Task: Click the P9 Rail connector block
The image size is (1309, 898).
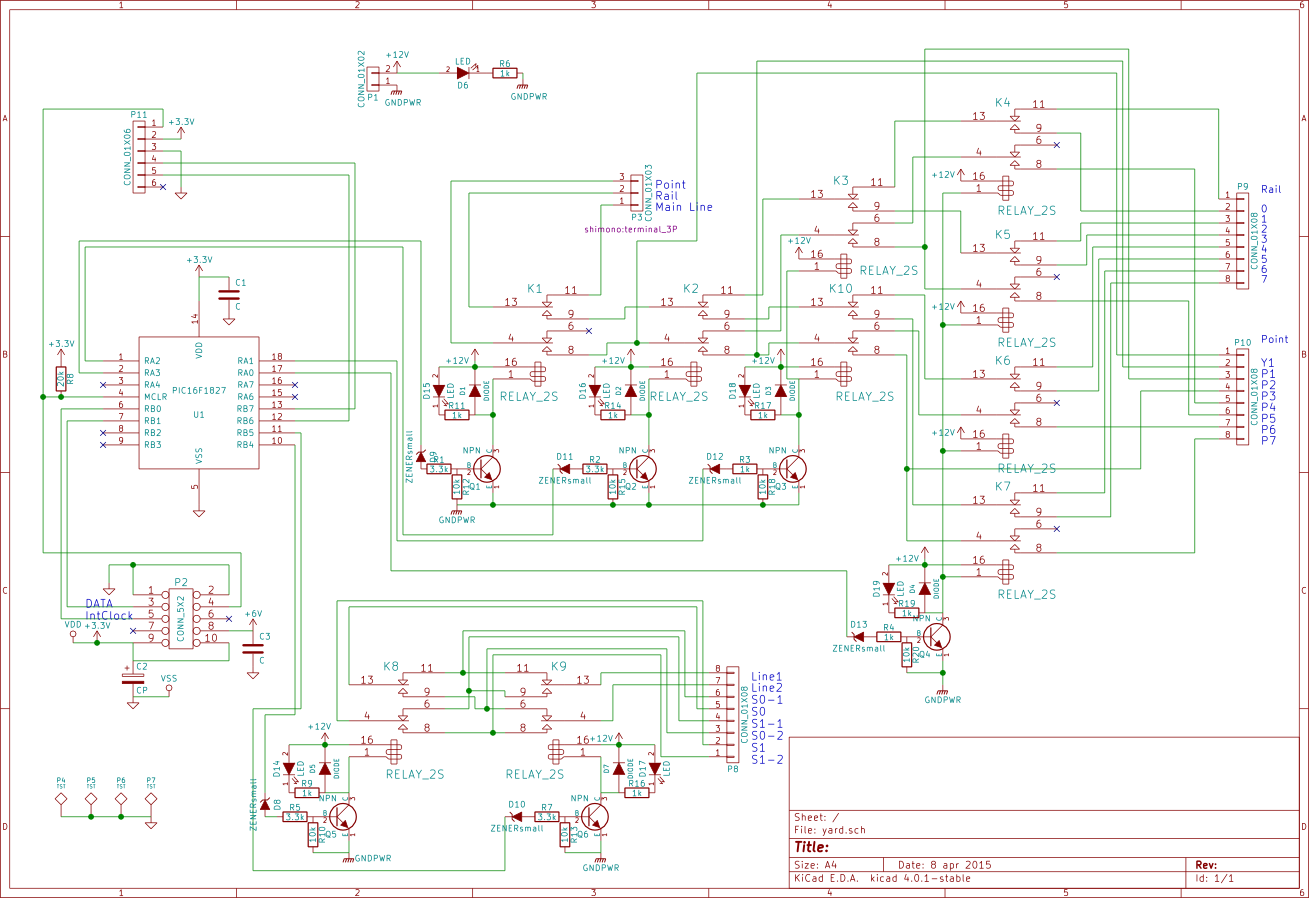Action: (x=1242, y=238)
